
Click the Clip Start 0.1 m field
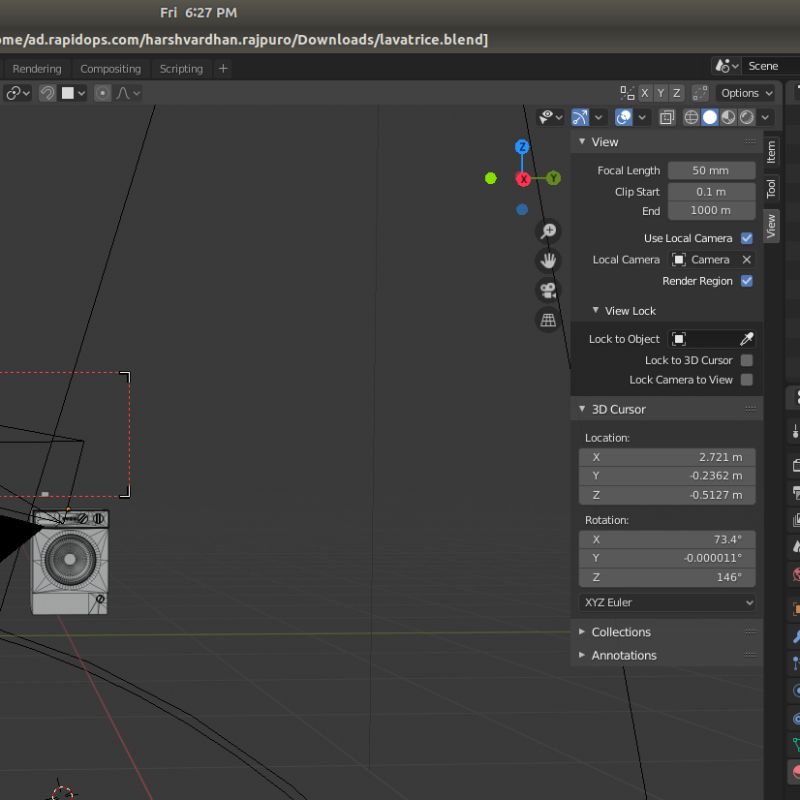click(x=711, y=192)
